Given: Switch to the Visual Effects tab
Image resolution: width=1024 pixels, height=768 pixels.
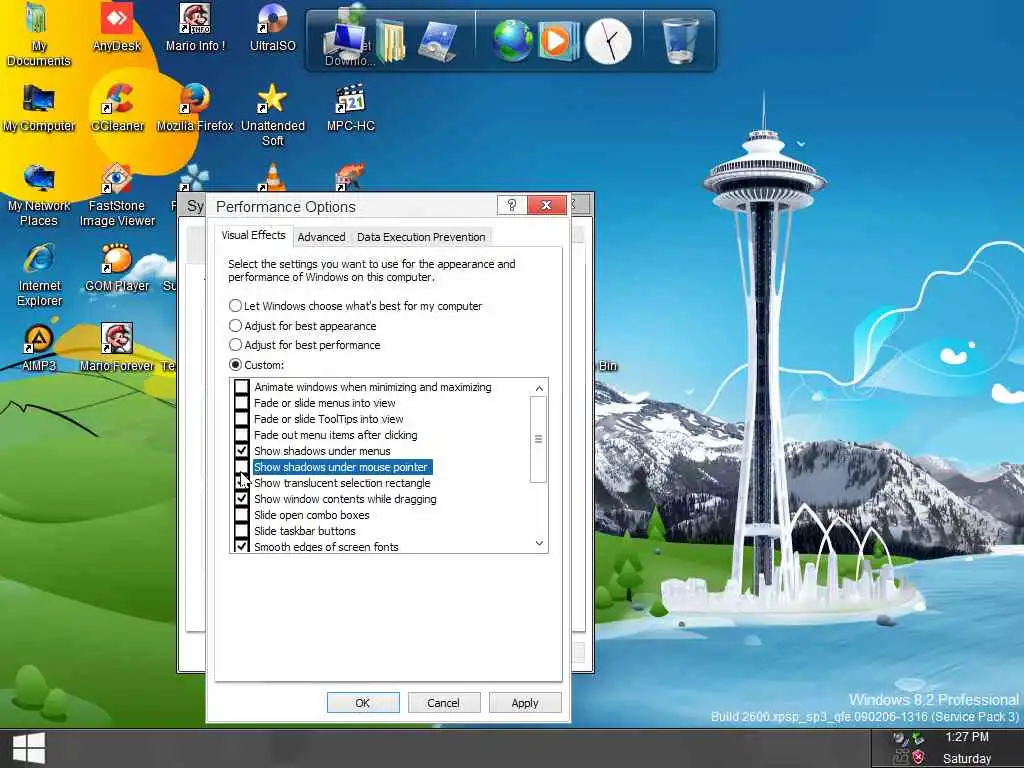Looking at the screenshot, I should [x=253, y=235].
